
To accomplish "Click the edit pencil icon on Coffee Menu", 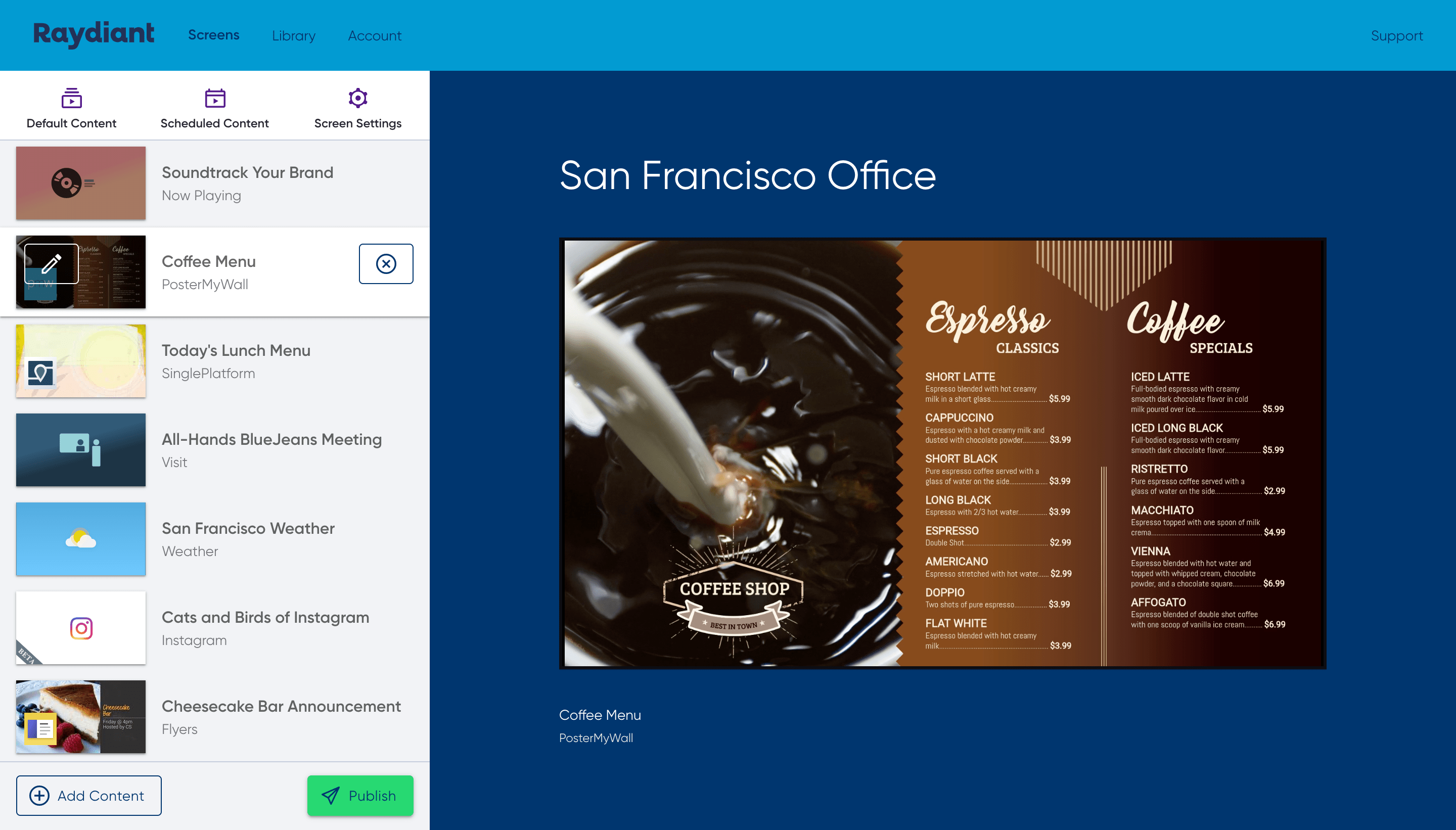I will coord(51,263).
